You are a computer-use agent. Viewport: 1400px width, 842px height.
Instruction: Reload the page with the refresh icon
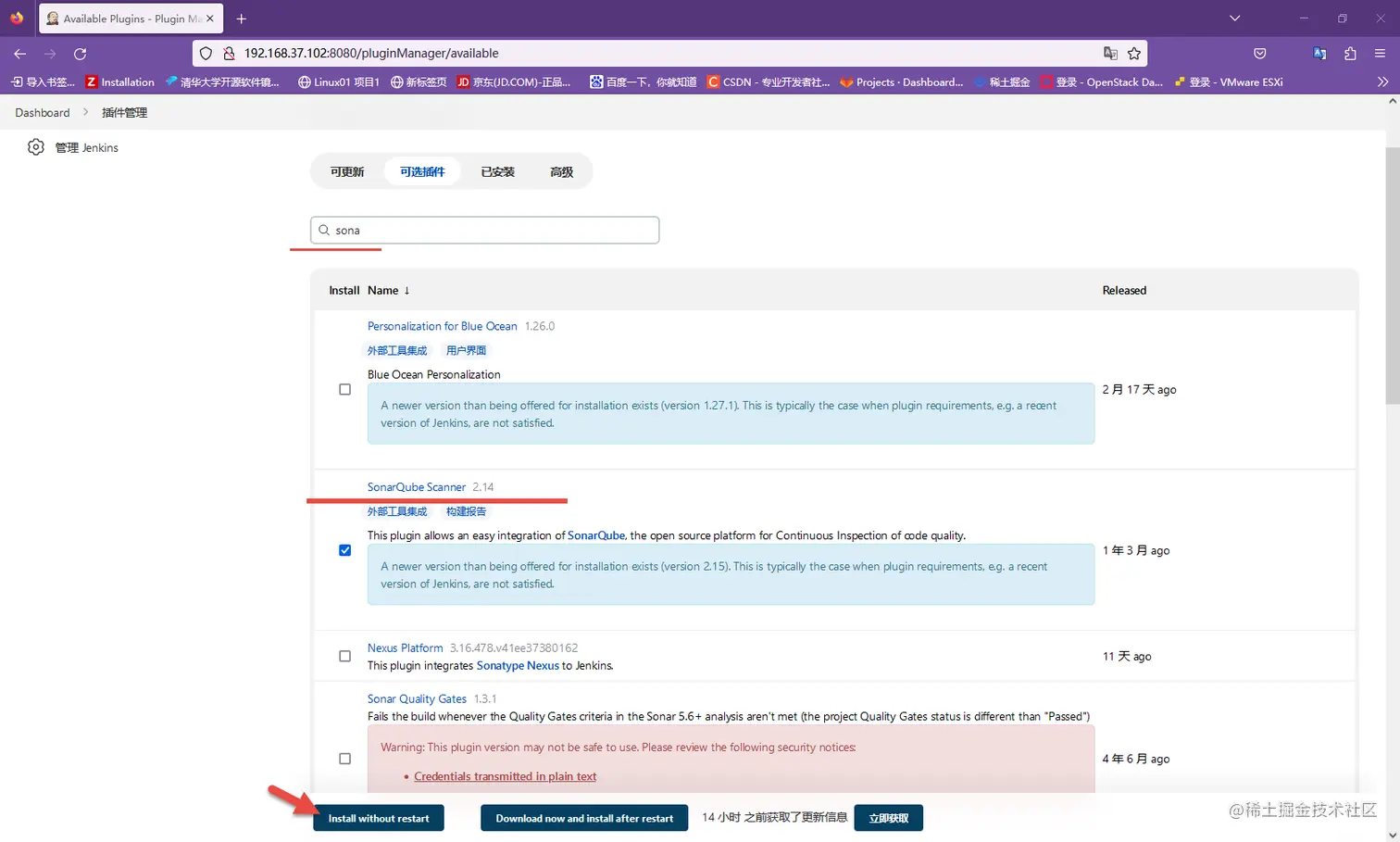(81, 54)
